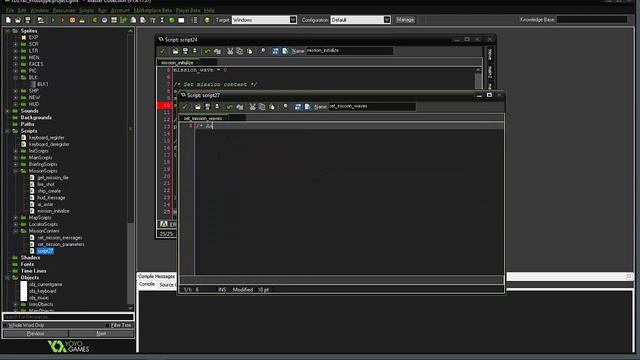Click the Open project folder icon in main toolbar
This screenshot has height=360, width=640.
click(x=18, y=20)
